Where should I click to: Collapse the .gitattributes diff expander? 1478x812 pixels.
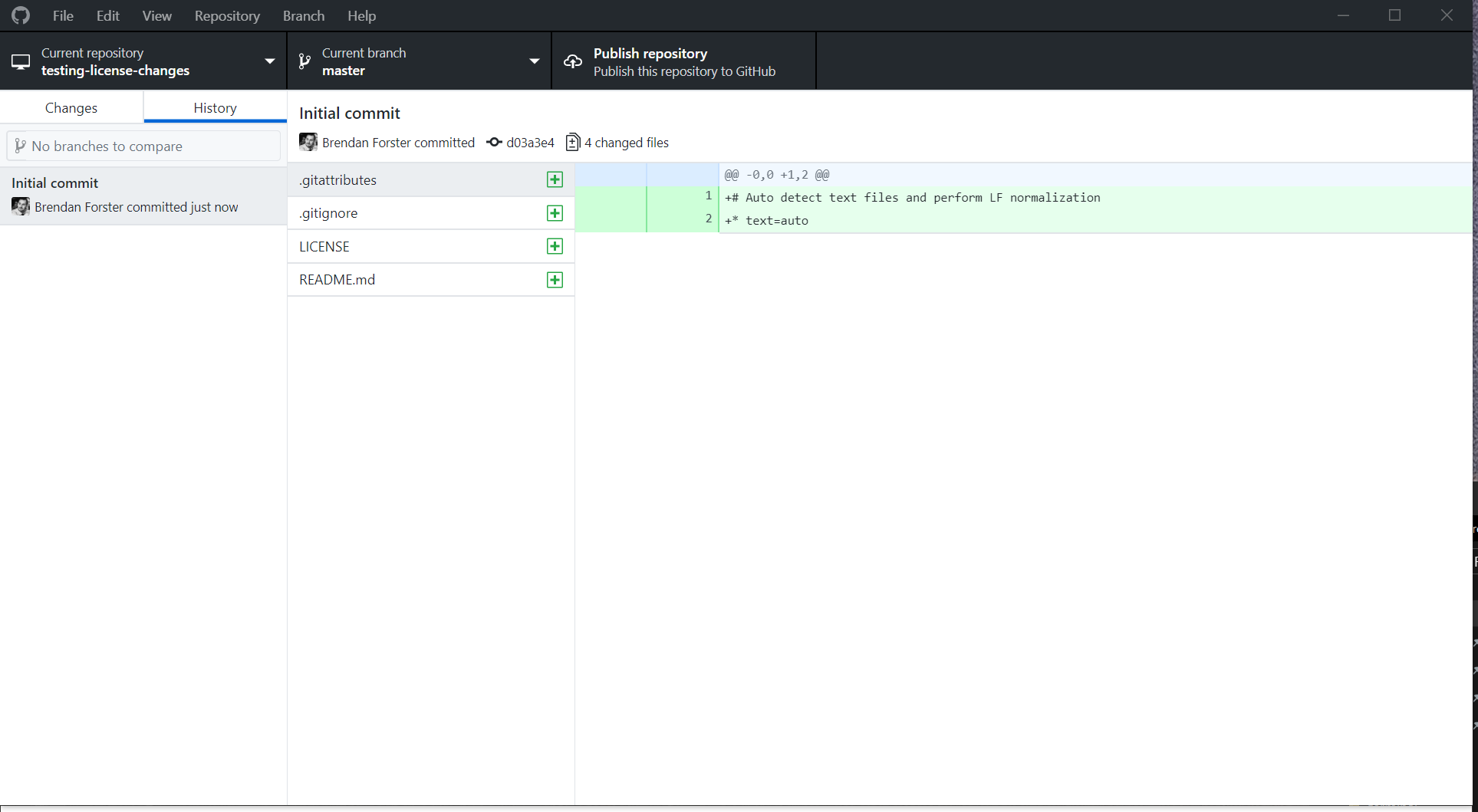(x=555, y=179)
